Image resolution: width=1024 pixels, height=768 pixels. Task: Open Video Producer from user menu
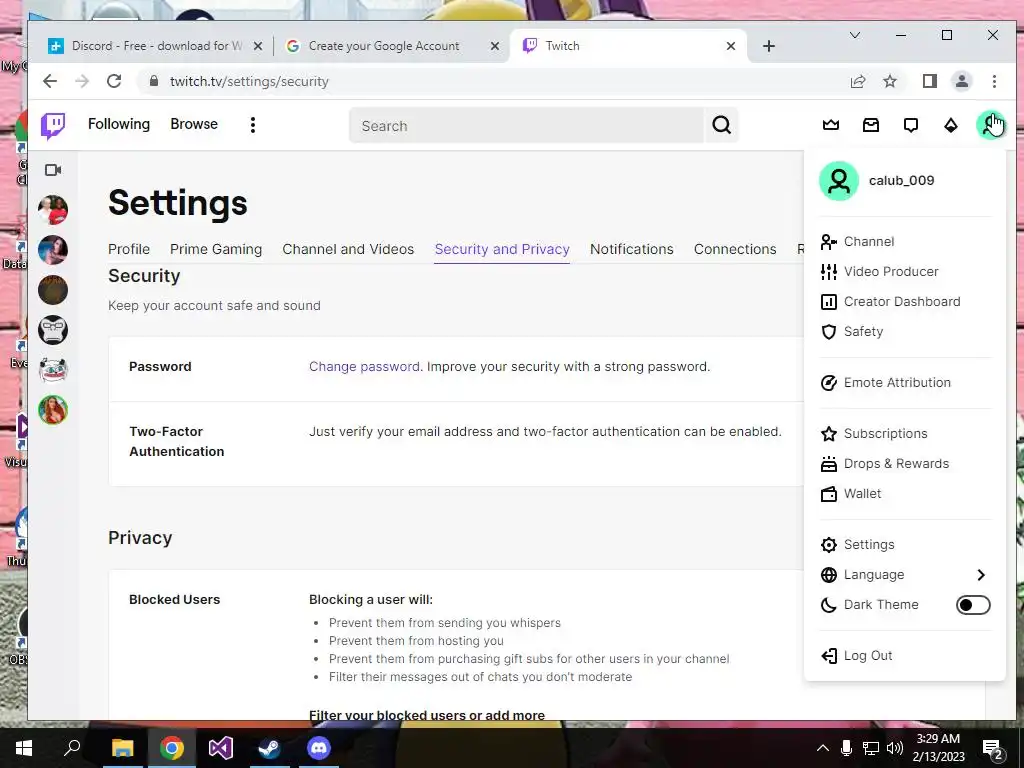905,272
